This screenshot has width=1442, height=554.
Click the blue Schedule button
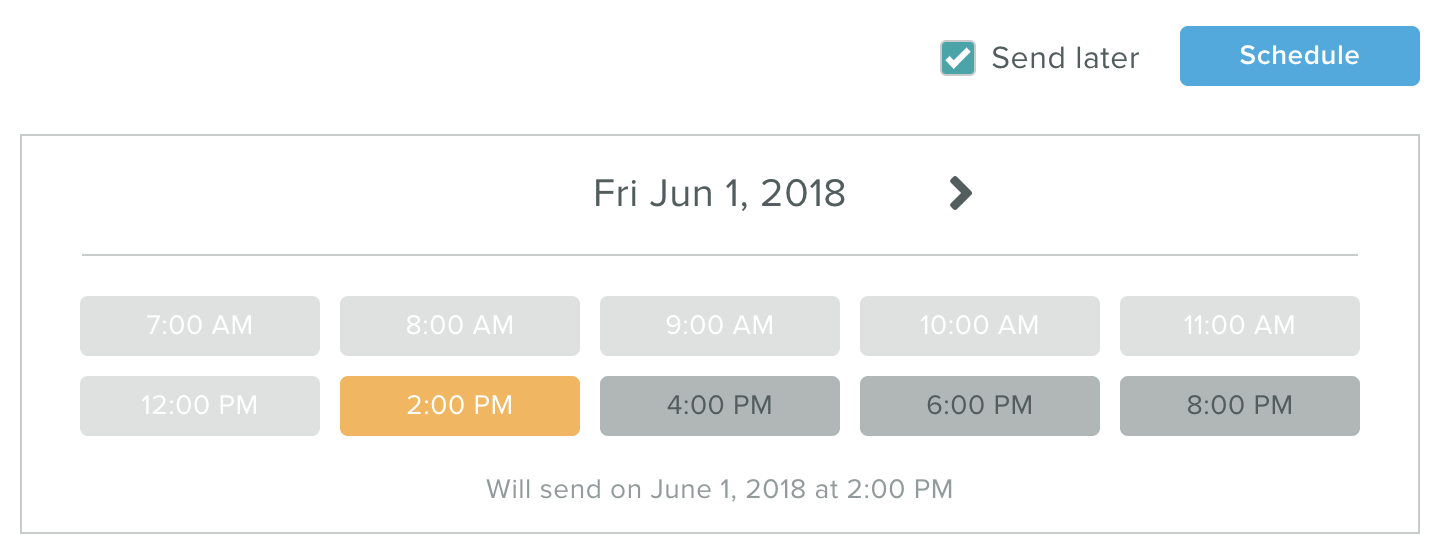(1299, 56)
